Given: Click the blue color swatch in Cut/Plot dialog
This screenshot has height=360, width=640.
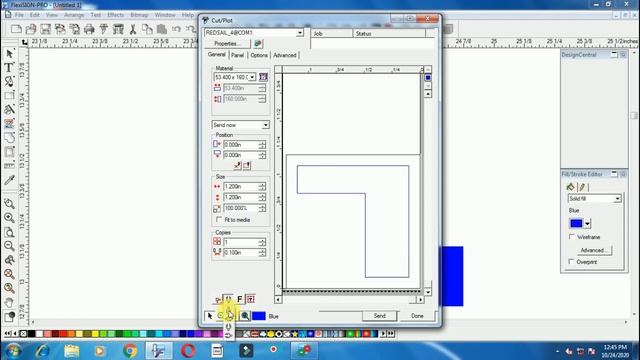Looking at the screenshot, I should (259, 316).
